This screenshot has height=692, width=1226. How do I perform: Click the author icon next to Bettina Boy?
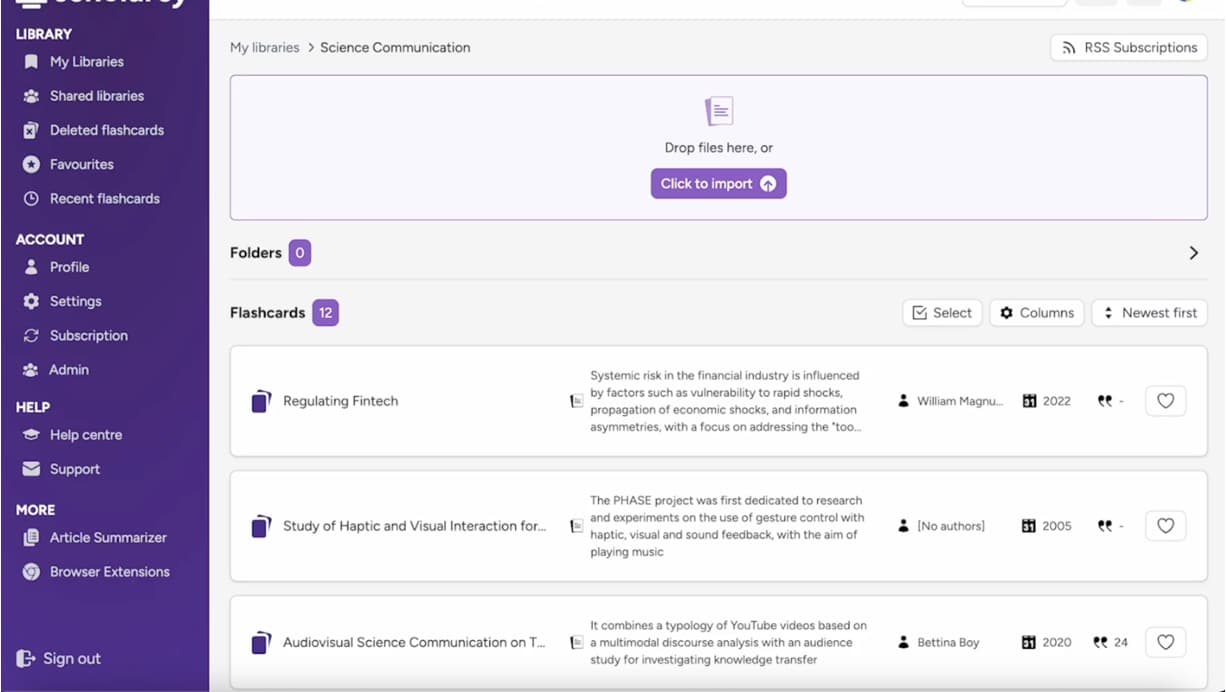[904, 642]
